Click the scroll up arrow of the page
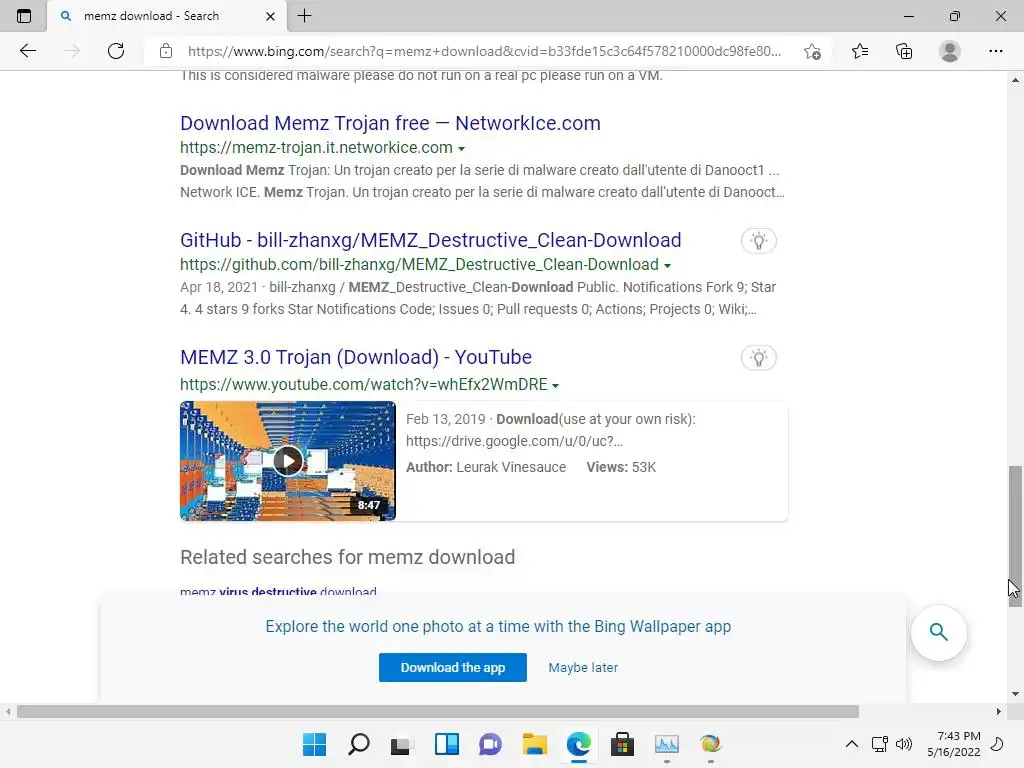The width and height of the screenshot is (1024, 768). tap(1015, 80)
